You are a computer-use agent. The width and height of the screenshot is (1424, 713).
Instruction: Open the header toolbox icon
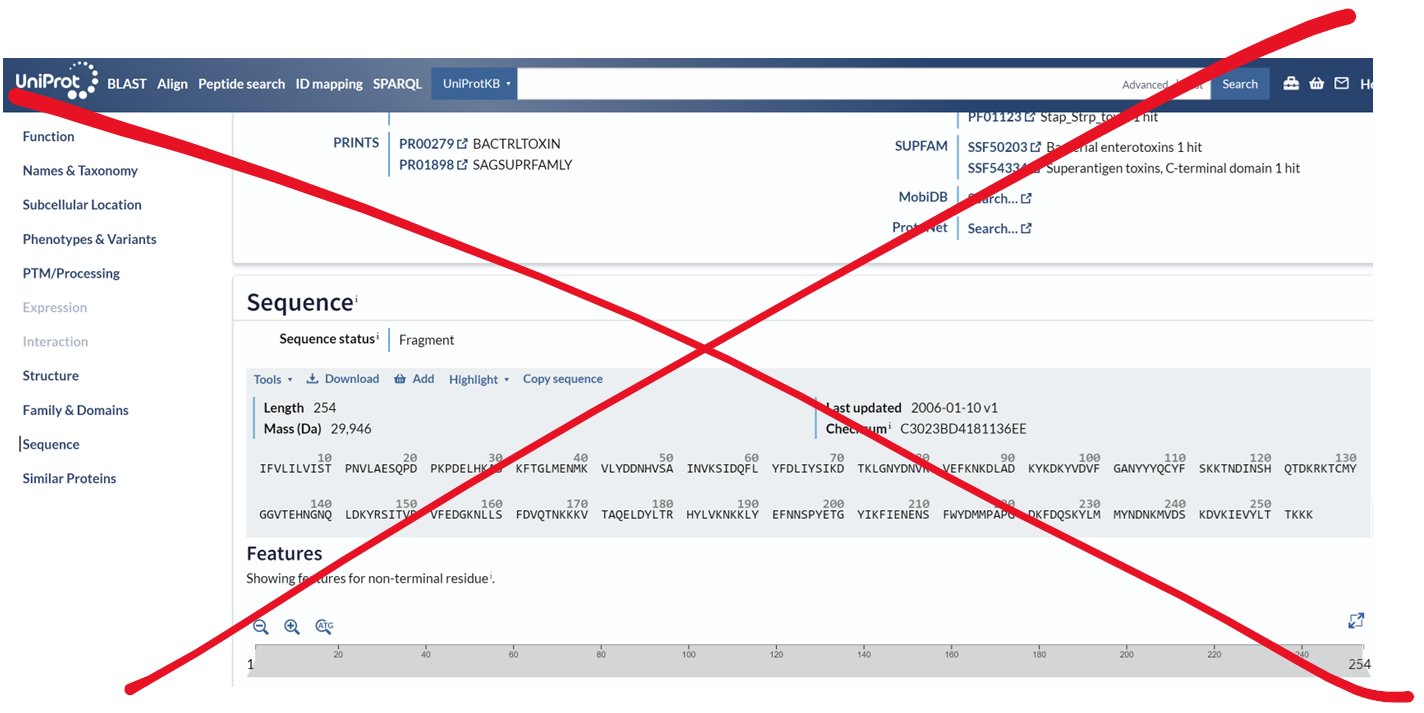point(1291,84)
